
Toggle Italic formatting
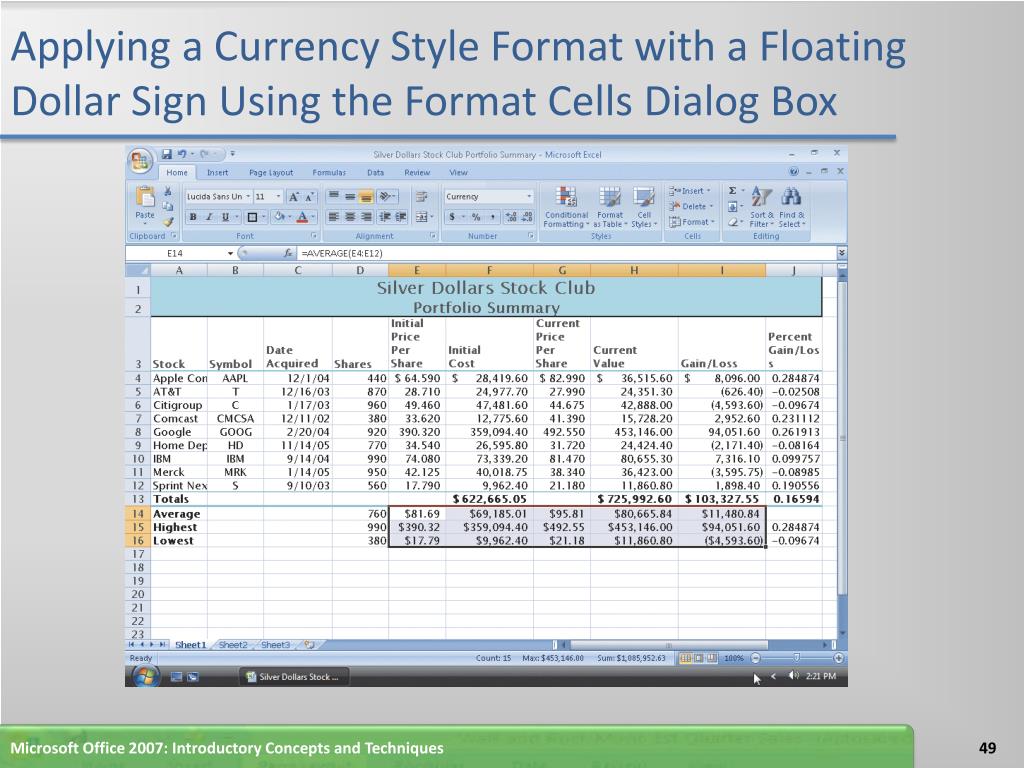pos(209,217)
